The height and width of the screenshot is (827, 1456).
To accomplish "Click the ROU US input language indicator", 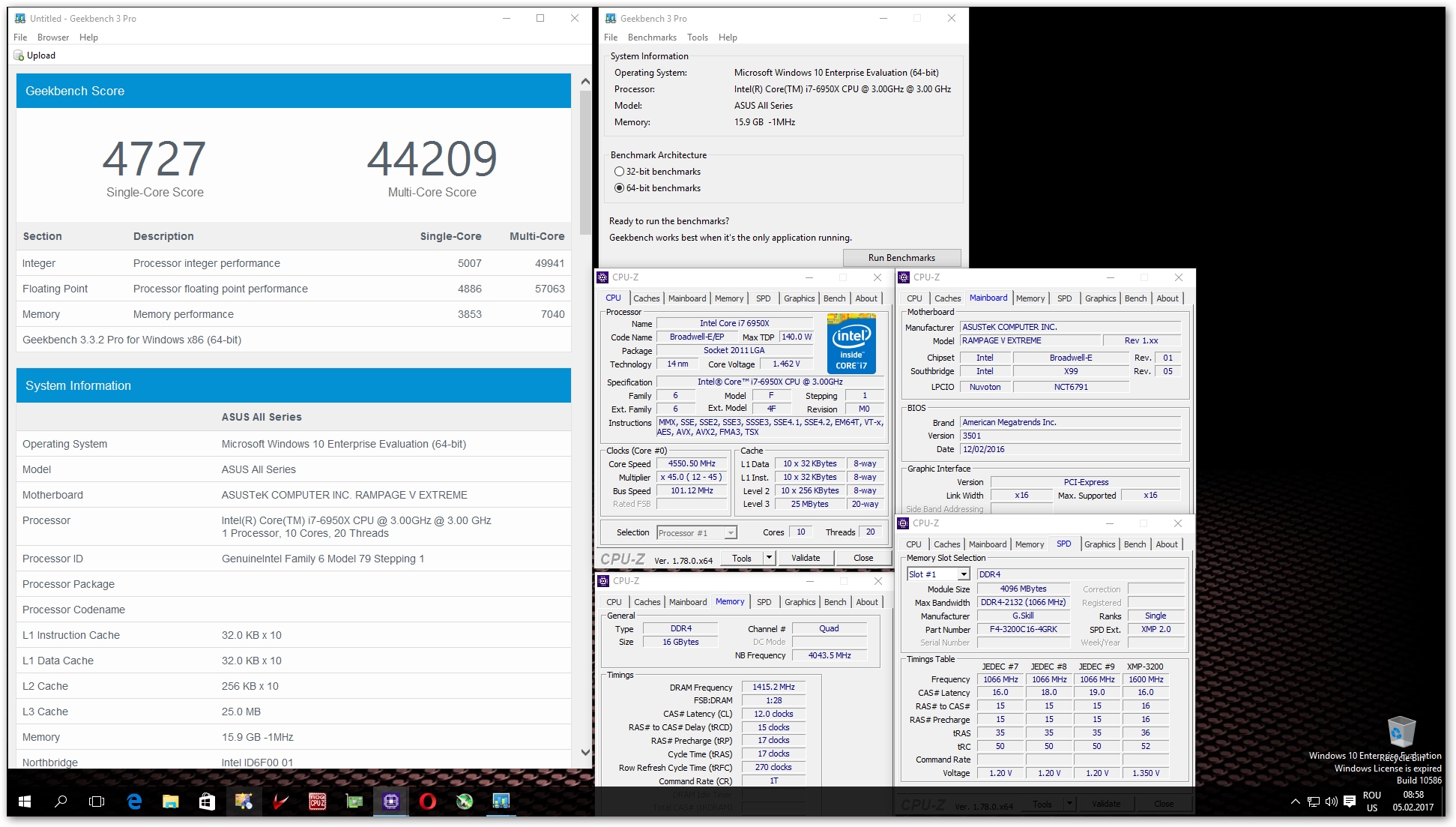I will pyautogui.click(x=1372, y=802).
